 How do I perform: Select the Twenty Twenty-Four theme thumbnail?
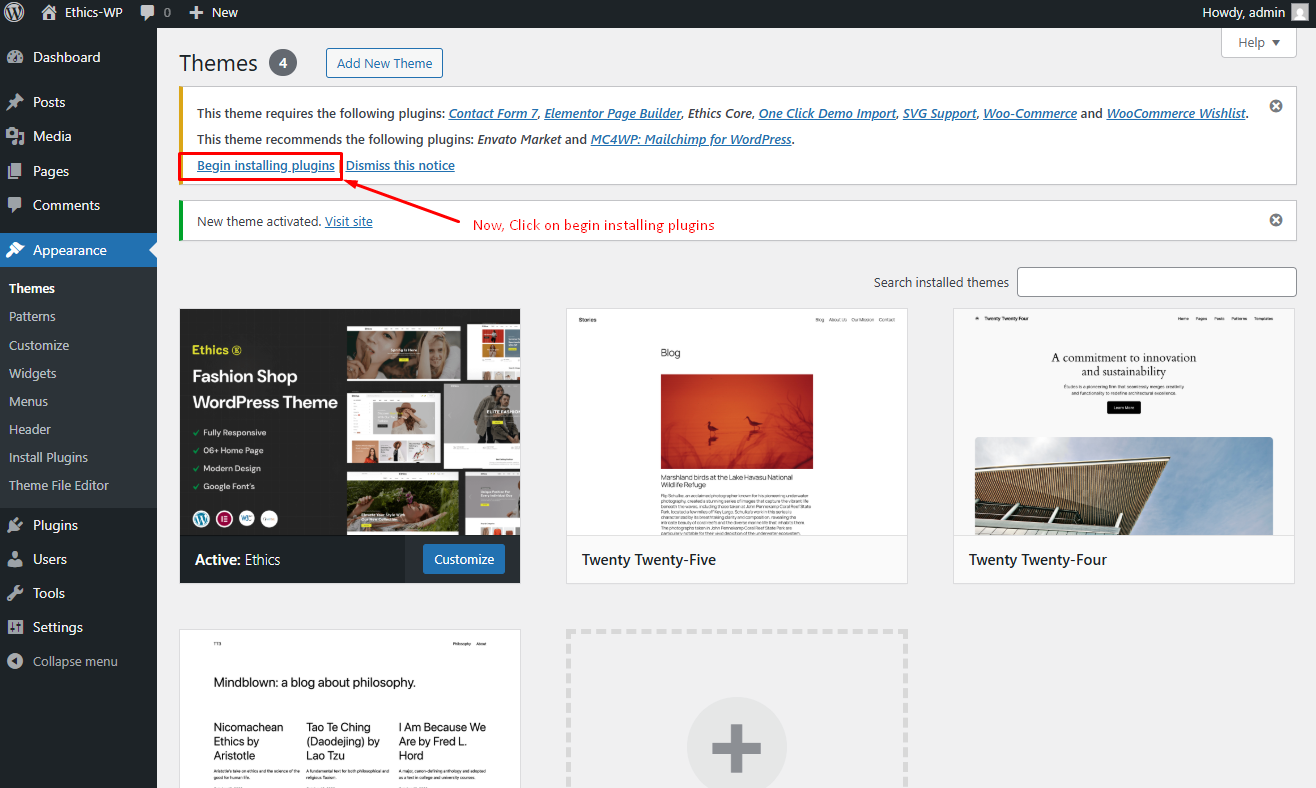click(x=1124, y=422)
